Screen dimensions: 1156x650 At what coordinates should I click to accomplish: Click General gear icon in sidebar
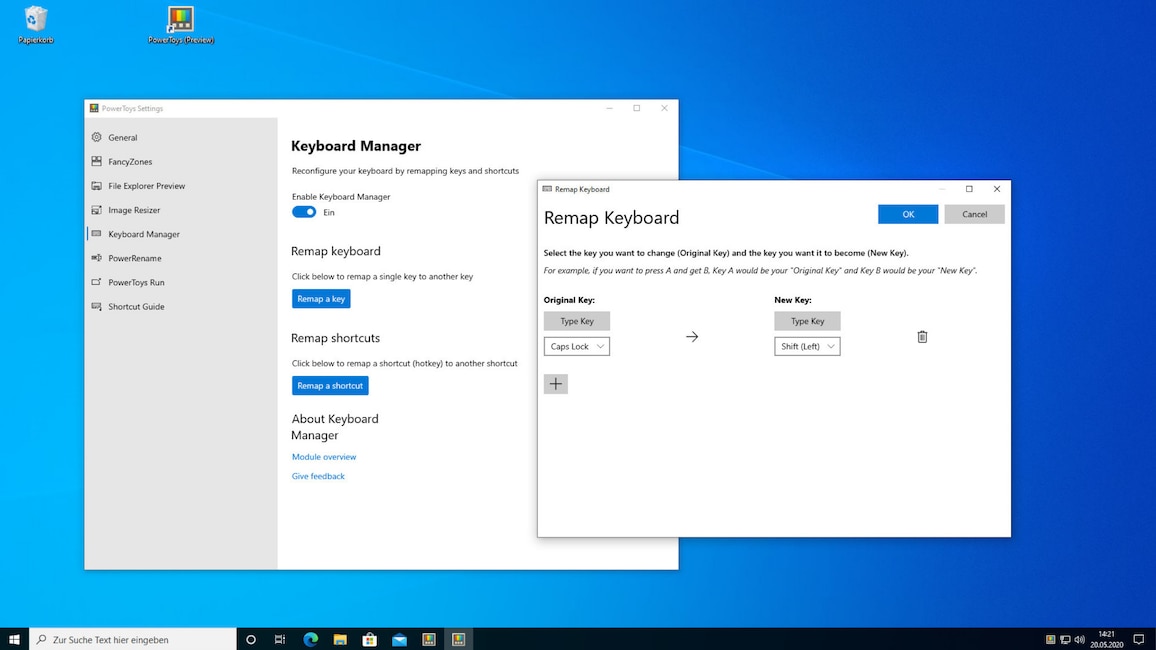[x=97, y=137]
